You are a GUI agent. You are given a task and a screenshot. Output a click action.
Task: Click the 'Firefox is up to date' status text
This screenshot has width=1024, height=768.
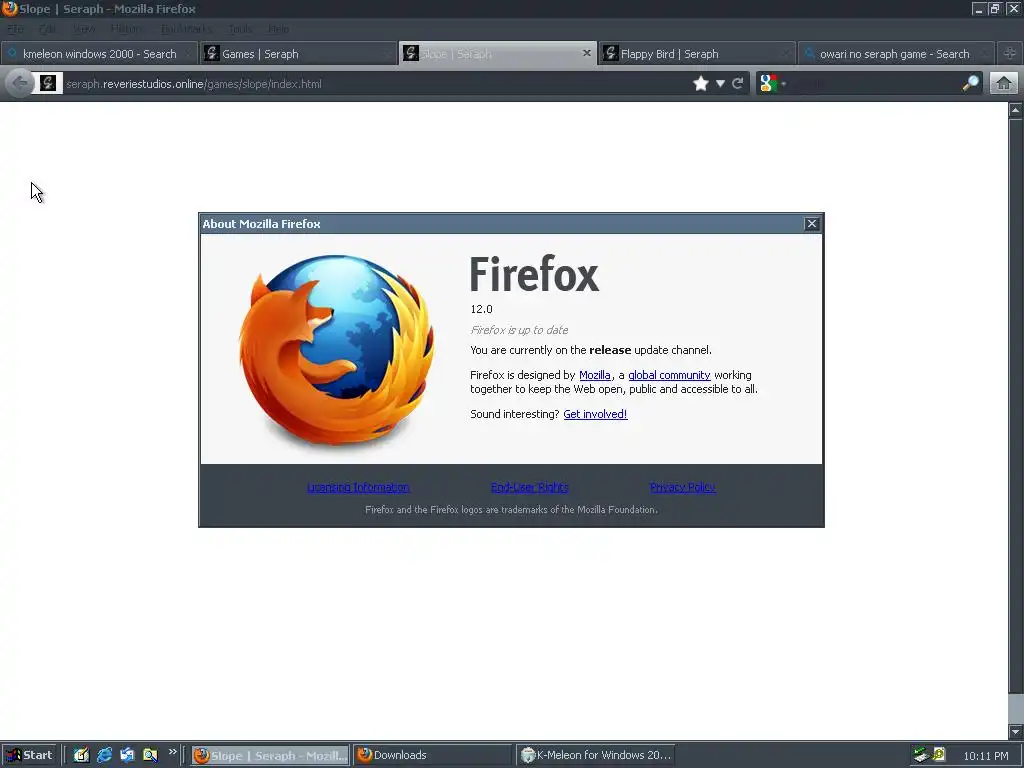coord(519,330)
